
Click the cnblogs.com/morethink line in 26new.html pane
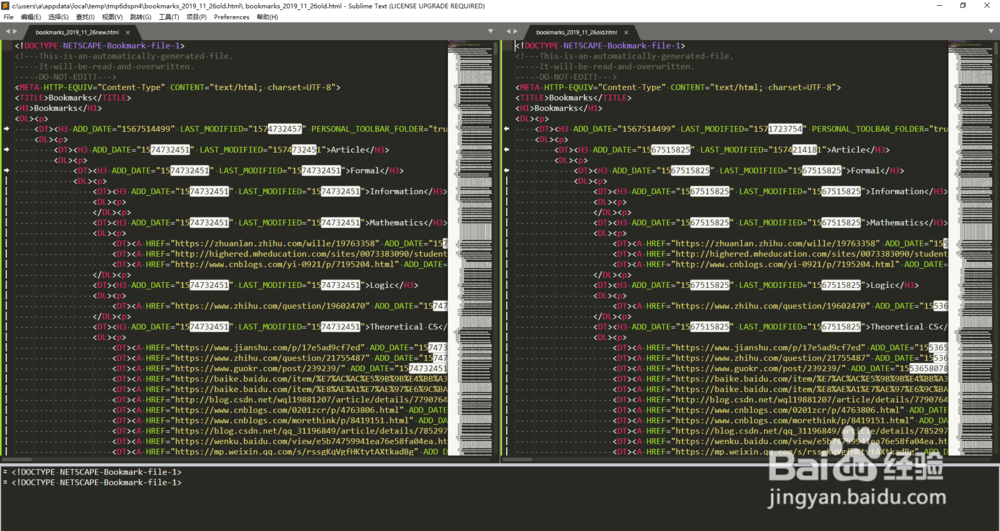pyautogui.click(x=281, y=420)
